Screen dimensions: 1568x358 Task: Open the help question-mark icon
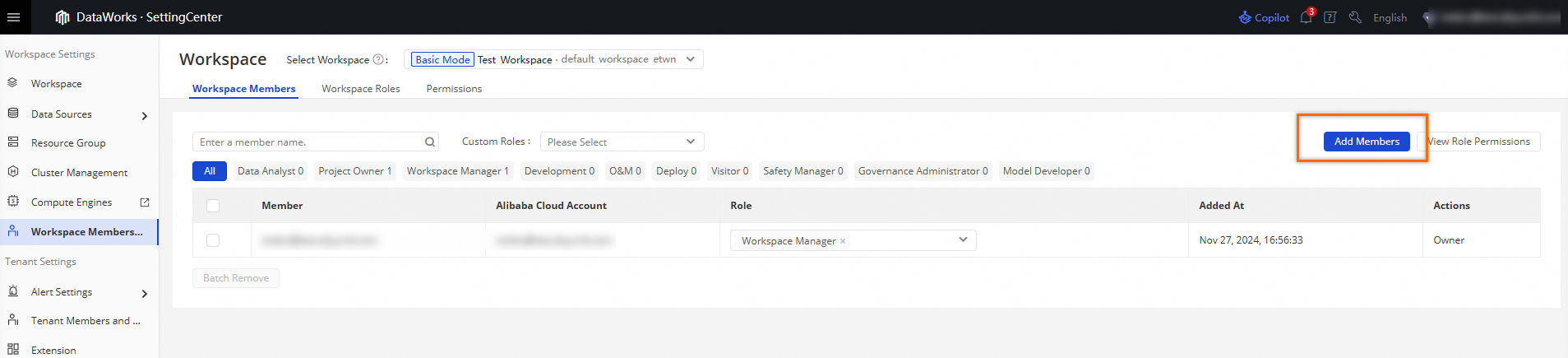point(1330,17)
